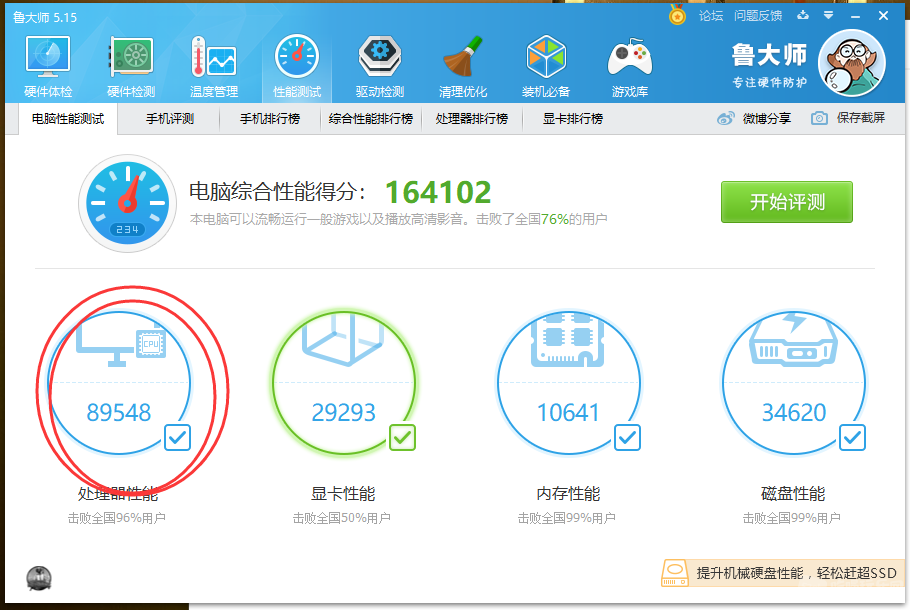Switch to 手机排行榜 tab
910x610 pixels.
point(270,119)
